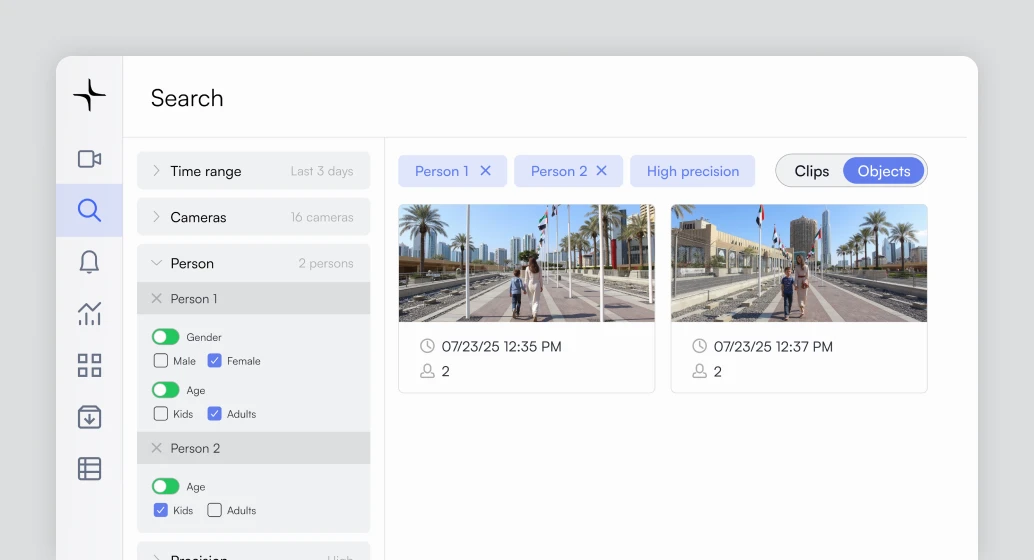1034x560 pixels.
Task: Delete Person 1 from the filter panel
Action: (156, 298)
